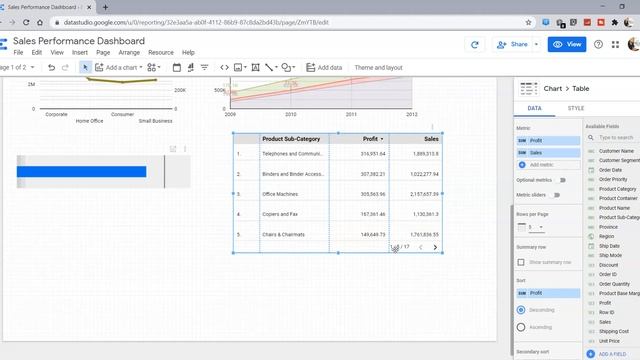Click the blue plus icon beside ADD A FIELD
640x360 pixels.
click(590, 354)
